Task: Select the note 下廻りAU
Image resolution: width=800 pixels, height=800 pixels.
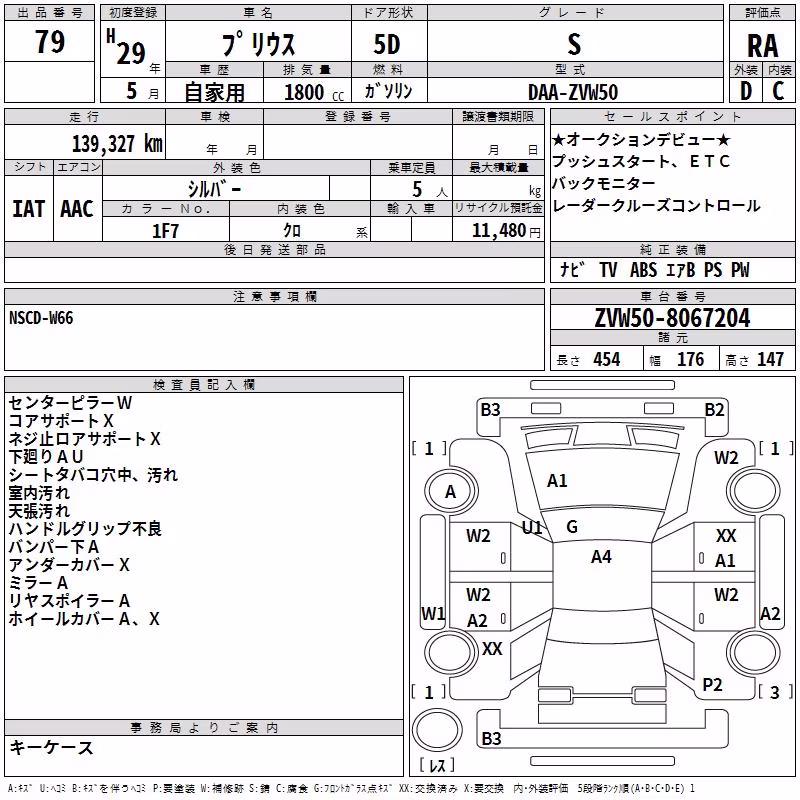Action: click(45, 457)
